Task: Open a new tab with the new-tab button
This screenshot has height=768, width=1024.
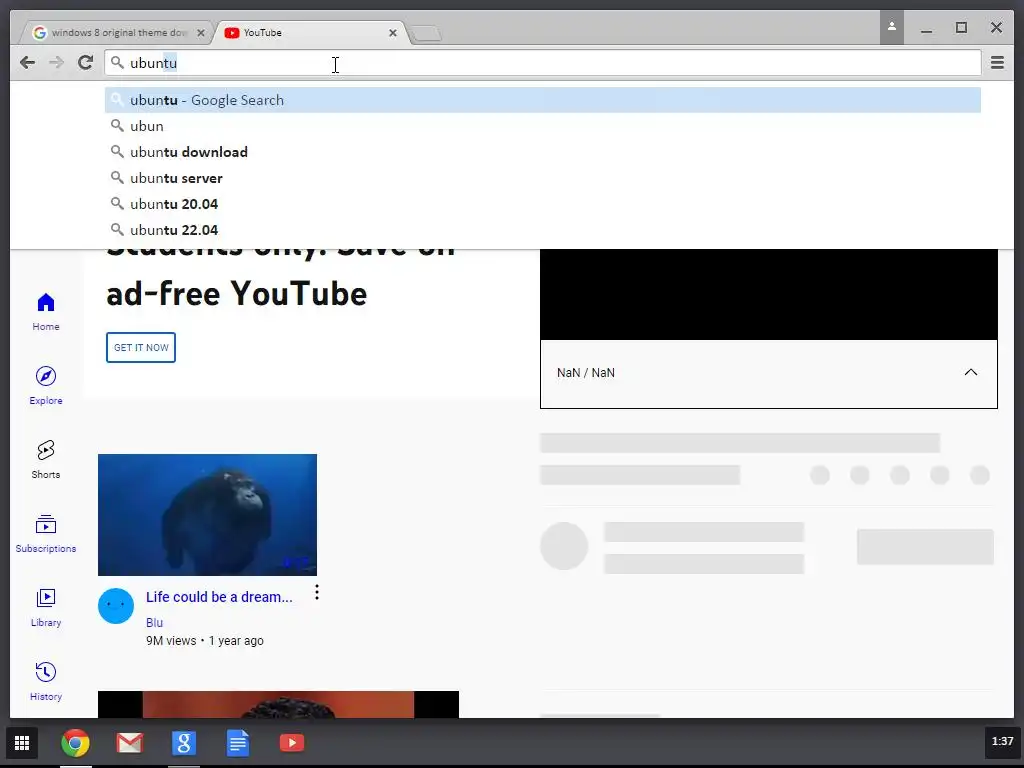Action: [427, 33]
